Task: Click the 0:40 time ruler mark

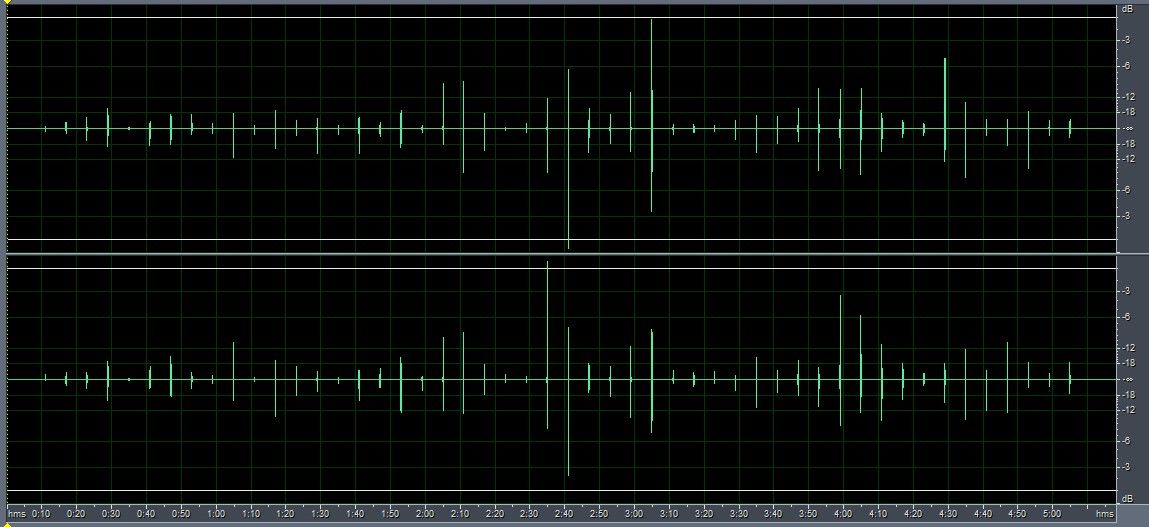Action: point(146,515)
